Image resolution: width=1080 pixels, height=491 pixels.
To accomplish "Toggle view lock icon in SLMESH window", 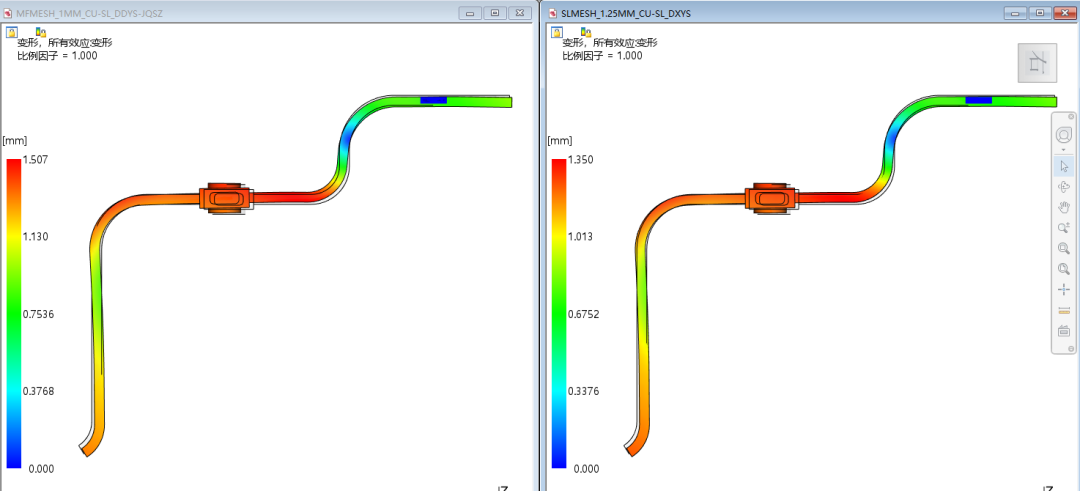I will coord(557,32).
